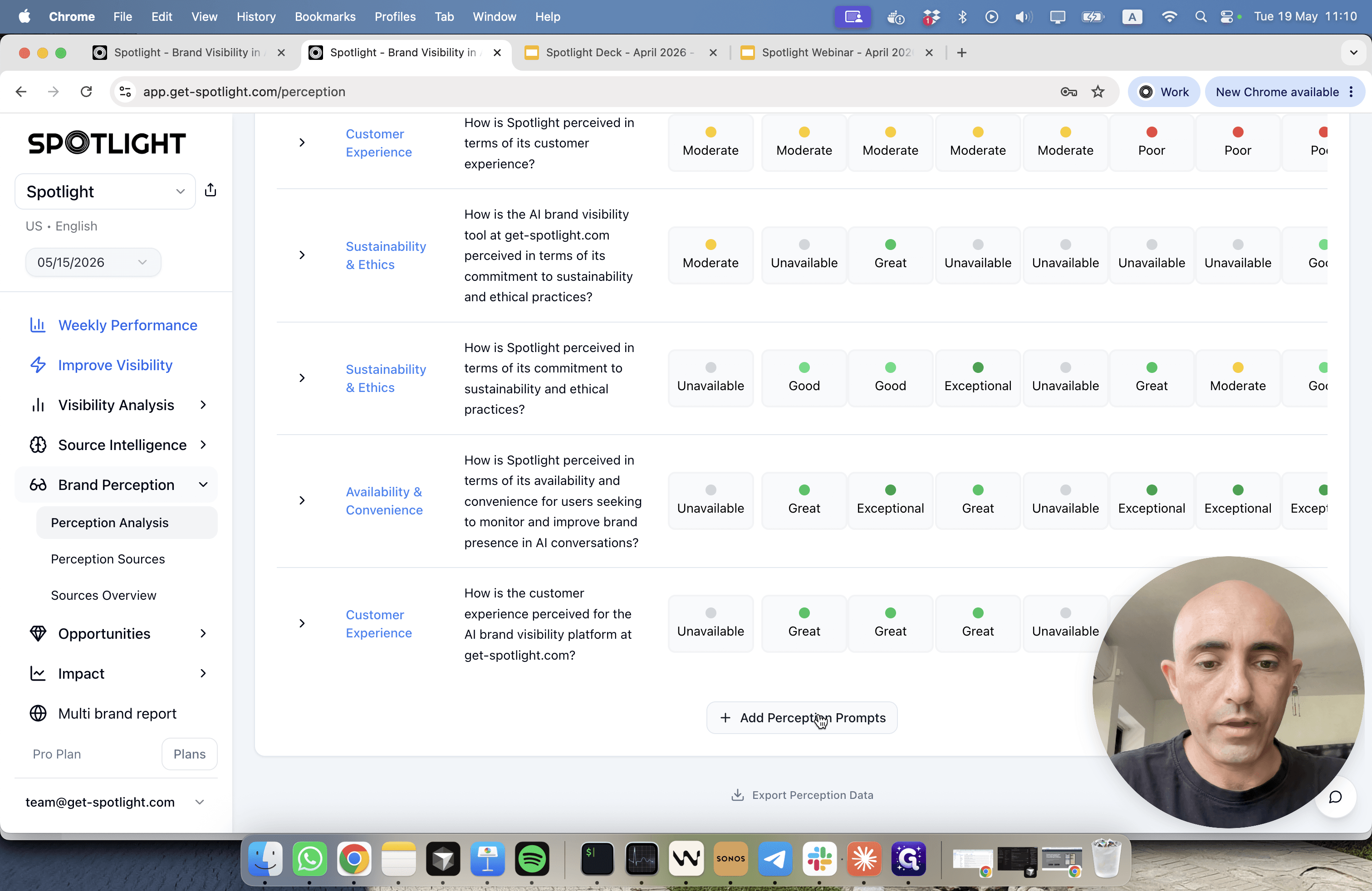Open the team@get-spotlight.com account dropdown
Image resolution: width=1372 pixels, height=891 pixels.
tap(115, 802)
